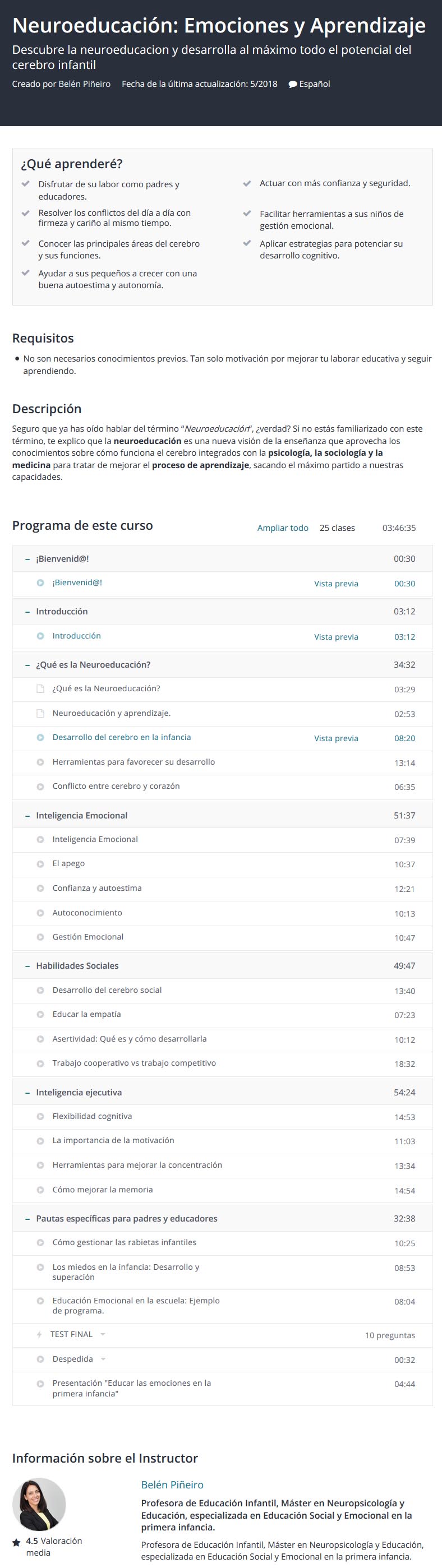Screen dimensions: 442x1568
Task: Click lightning quiz icon beside TEST FINAL
Action: click(x=40, y=1334)
